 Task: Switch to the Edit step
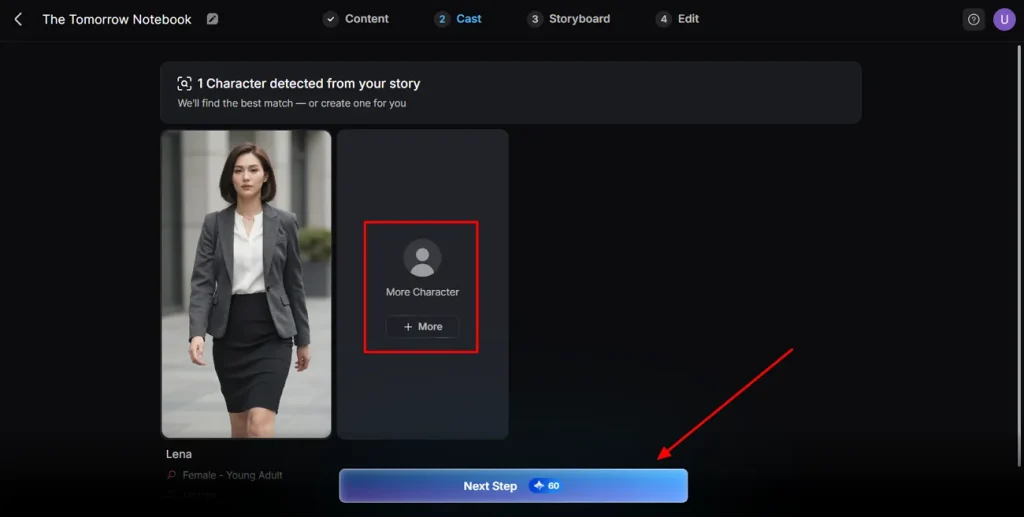pyautogui.click(x=677, y=19)
